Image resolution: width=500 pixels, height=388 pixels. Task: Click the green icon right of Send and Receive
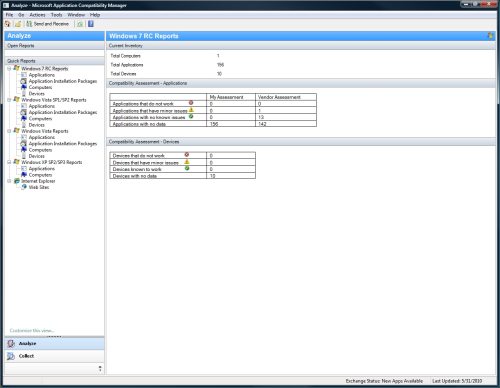coord(80,24)
